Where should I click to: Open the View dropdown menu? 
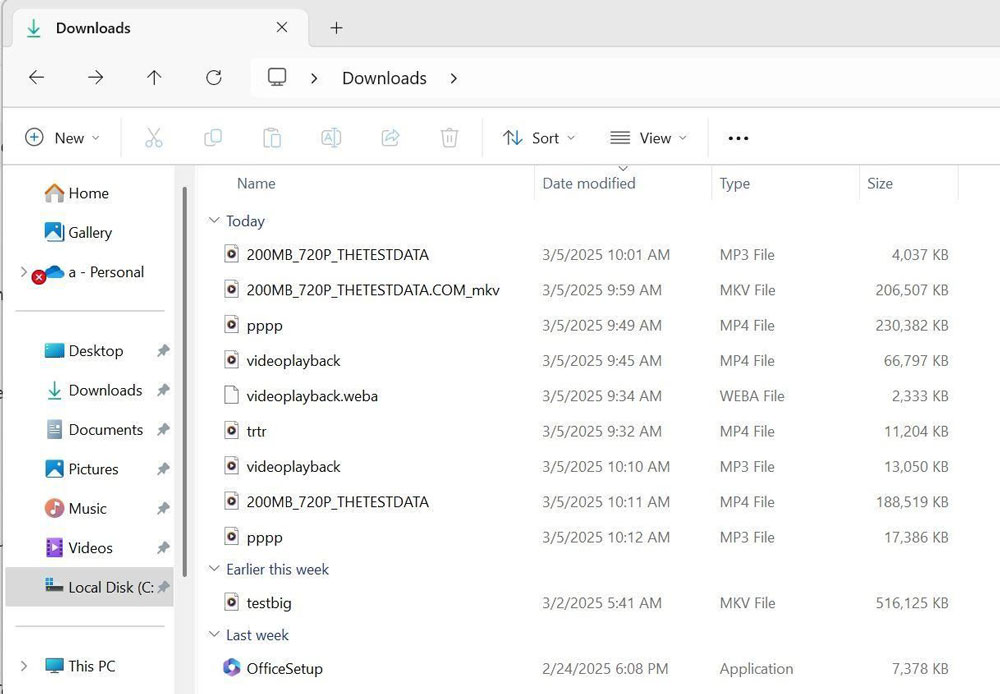point(649,138)
